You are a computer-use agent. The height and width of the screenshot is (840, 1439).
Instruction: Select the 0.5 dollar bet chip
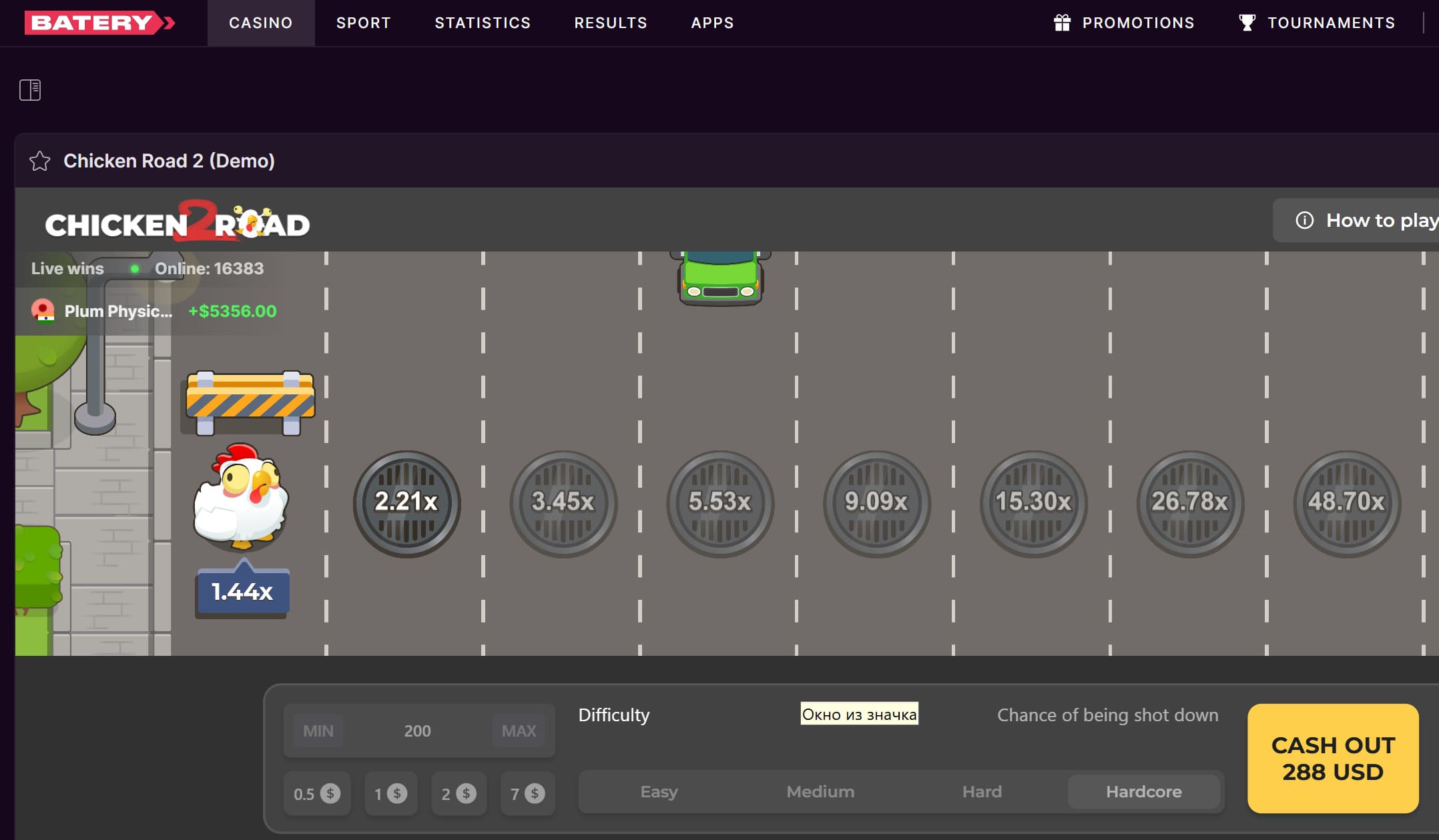pyautogui.click(x=316, y=794)
